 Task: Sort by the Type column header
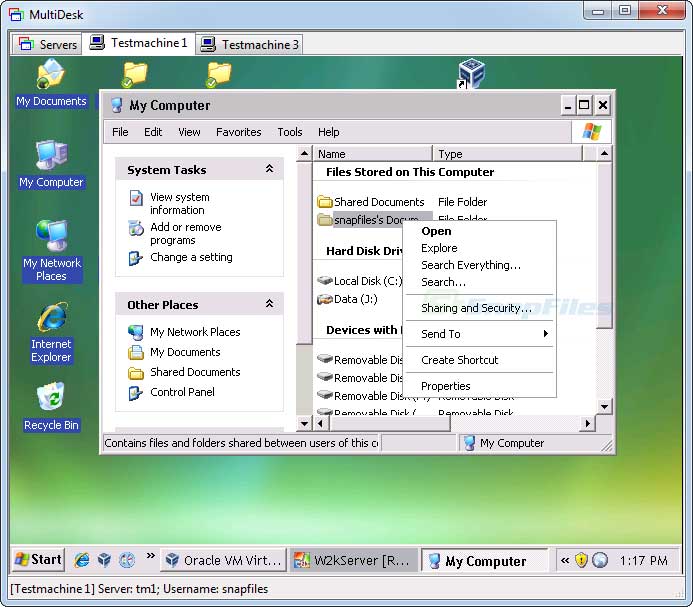[x=507, y=154]
